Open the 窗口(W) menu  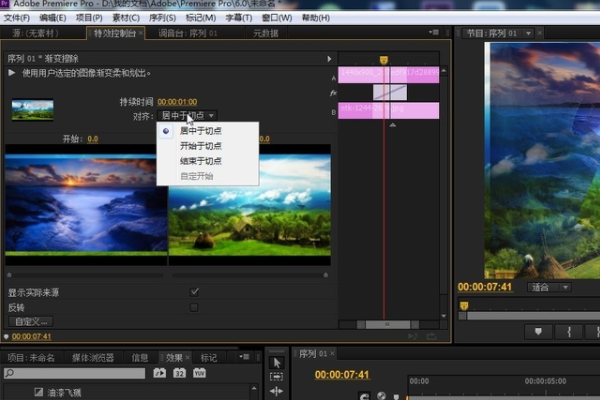pyautogui.click(x=277, y=18)
